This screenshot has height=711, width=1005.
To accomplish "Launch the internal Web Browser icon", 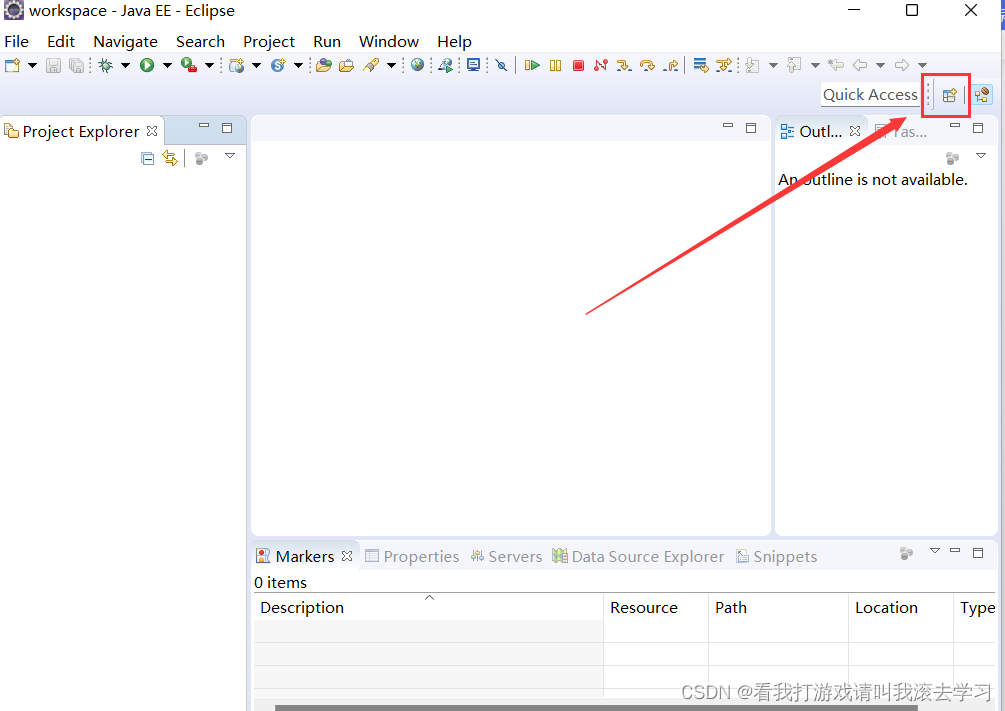I will (417, 65).
